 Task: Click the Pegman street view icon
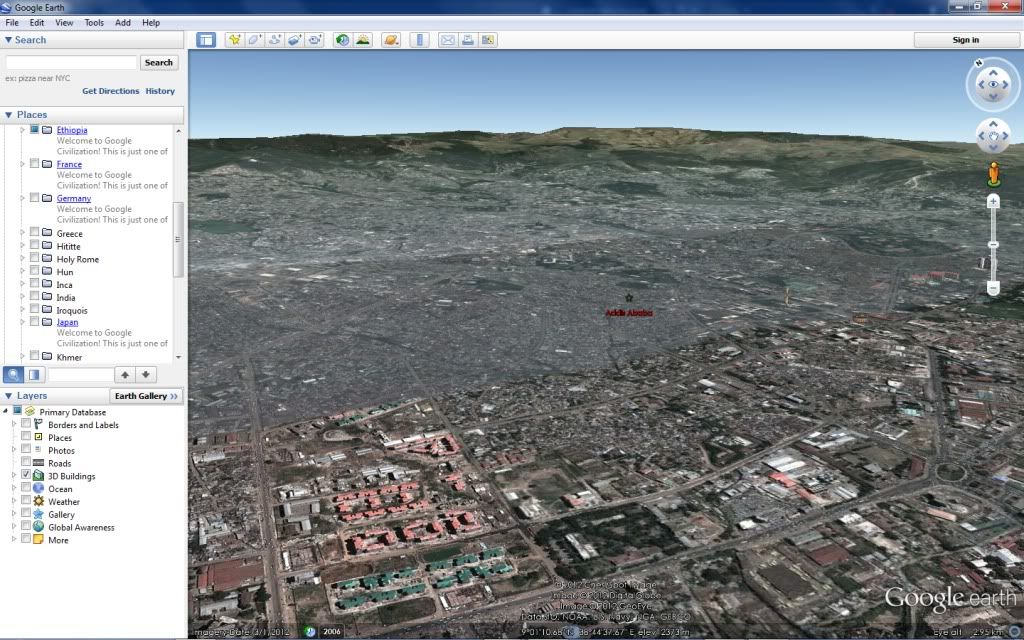993,174
